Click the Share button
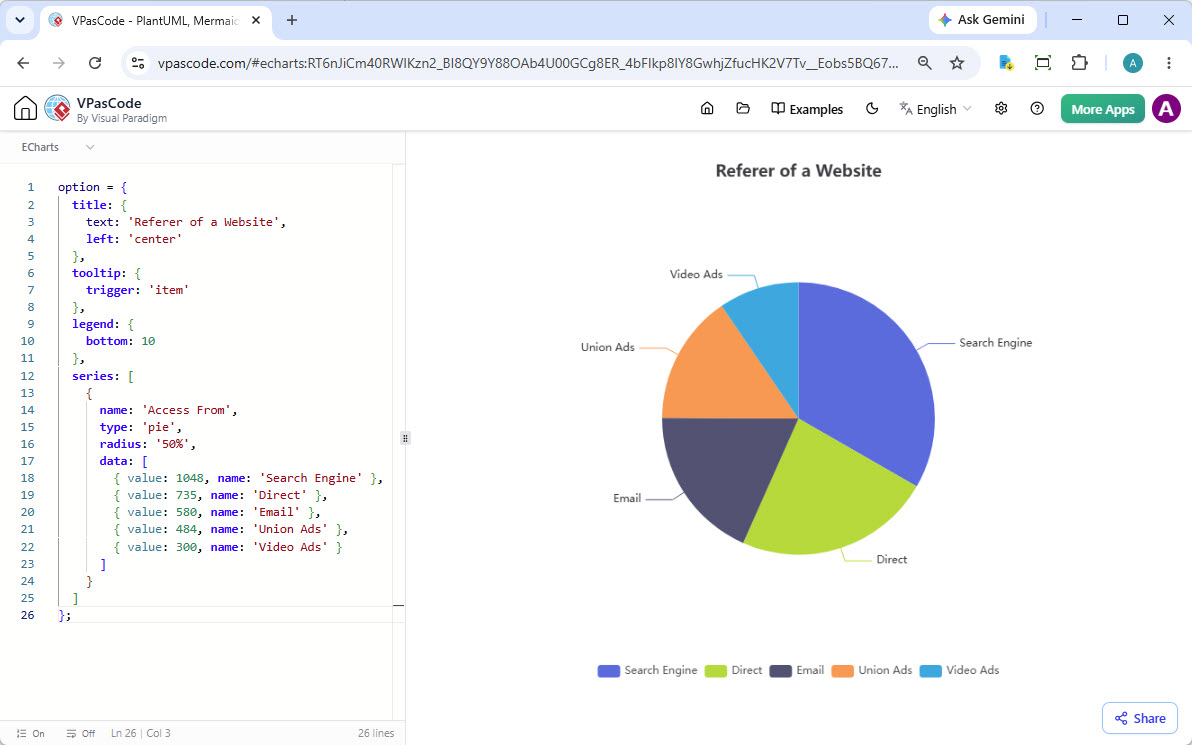The width and height of the screenshot is (1192, 745). click(1140, 718)
